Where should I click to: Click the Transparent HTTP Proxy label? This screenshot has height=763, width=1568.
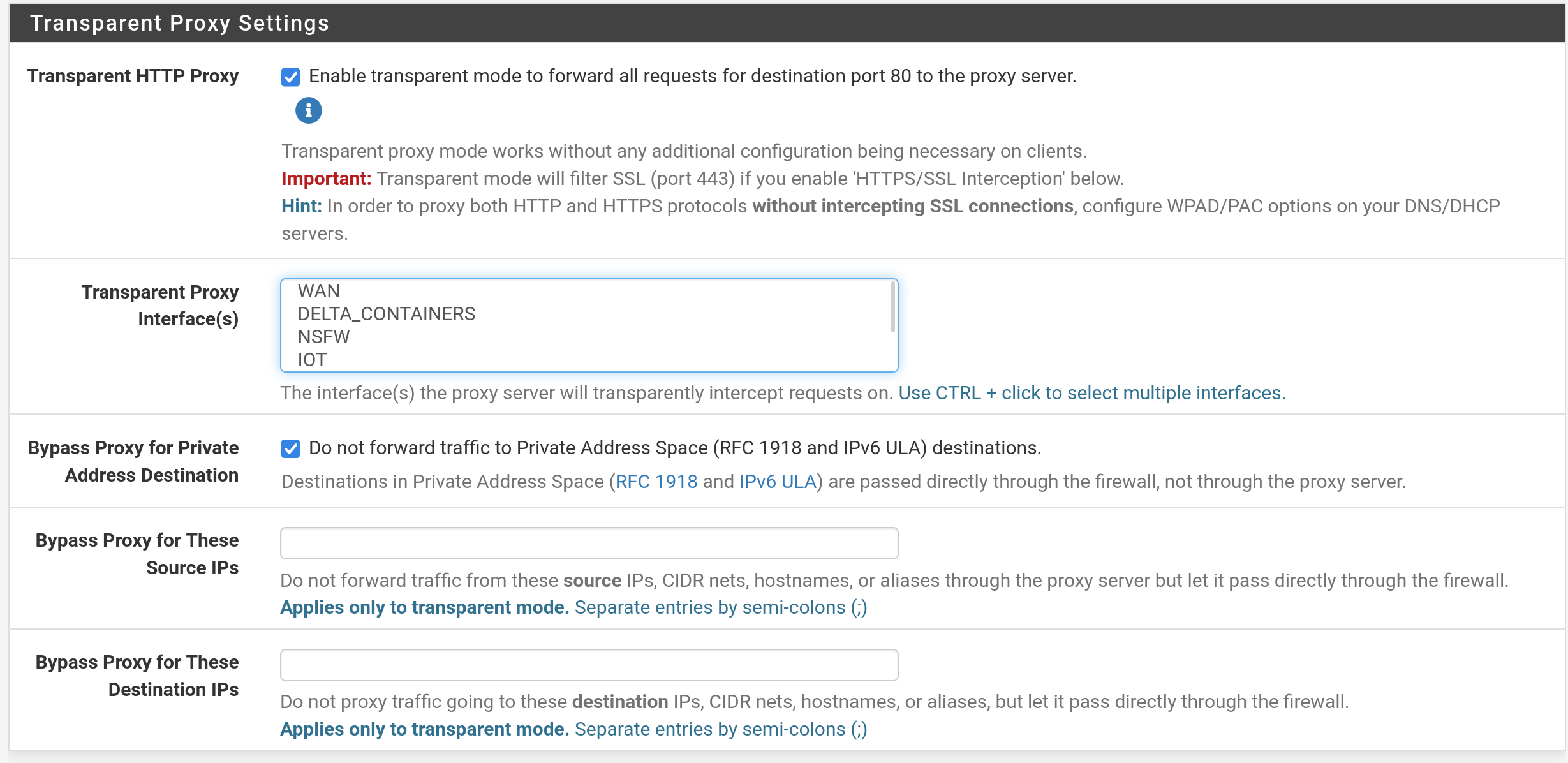point(133,76)
